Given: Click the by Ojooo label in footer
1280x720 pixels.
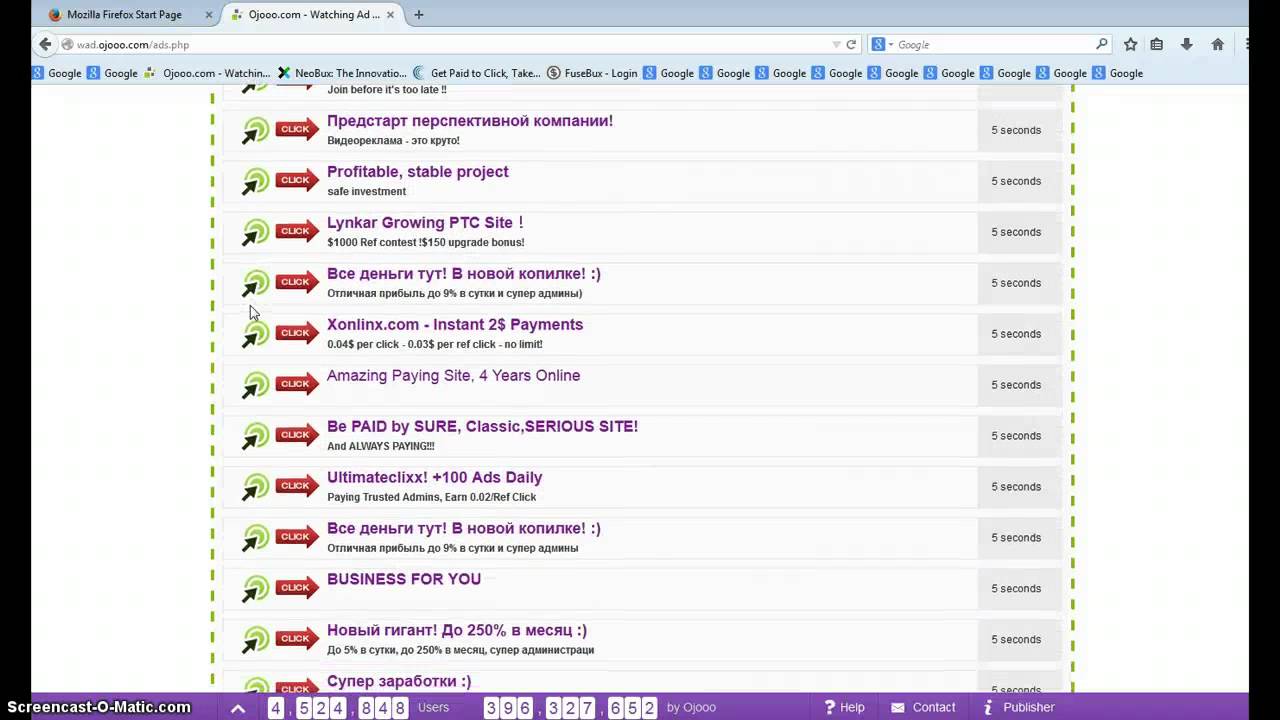Looking at the screenshot, I should point(691,707).
